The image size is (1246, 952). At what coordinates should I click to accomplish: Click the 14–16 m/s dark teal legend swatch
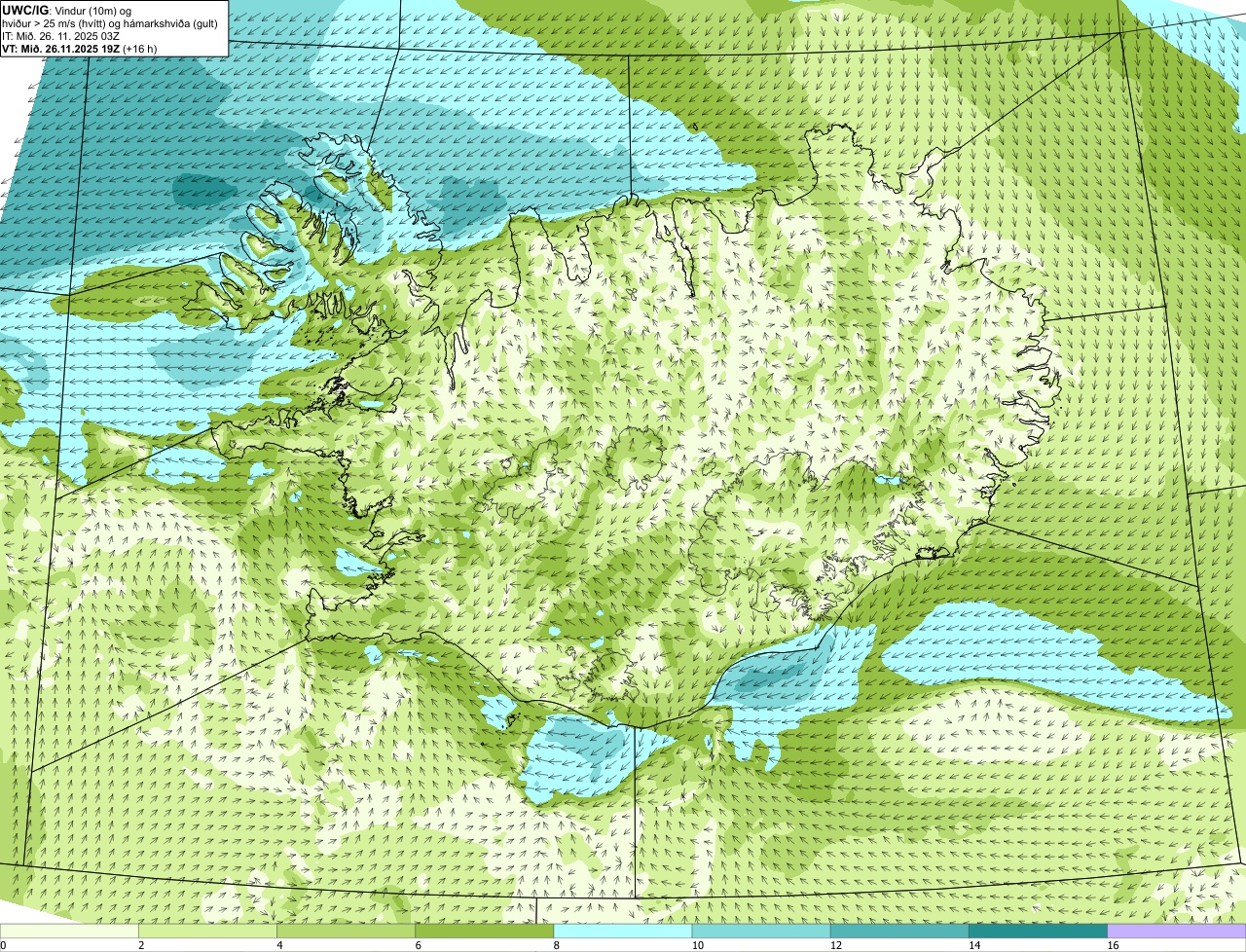pos(1039,932)
